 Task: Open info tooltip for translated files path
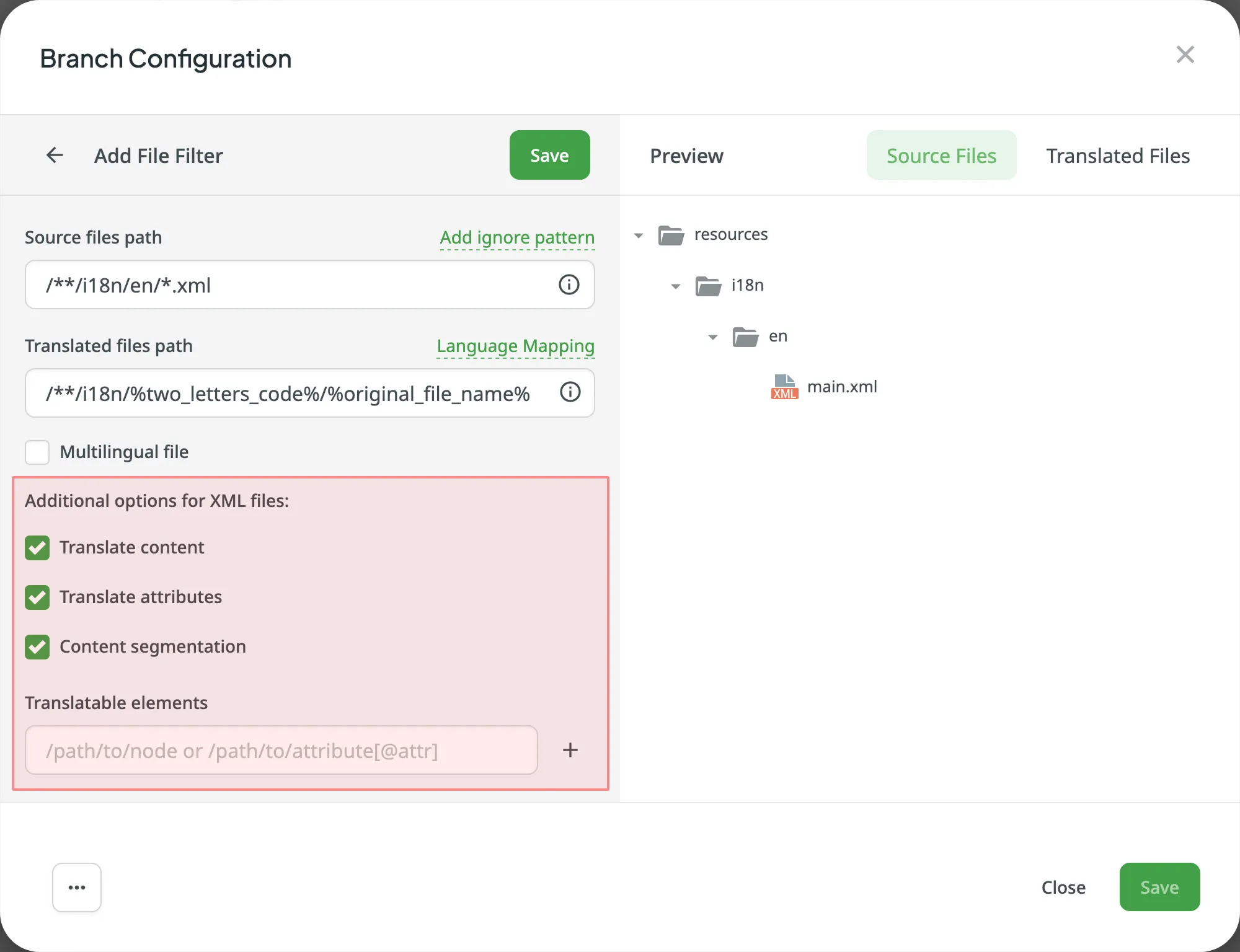tap(570, 392)
